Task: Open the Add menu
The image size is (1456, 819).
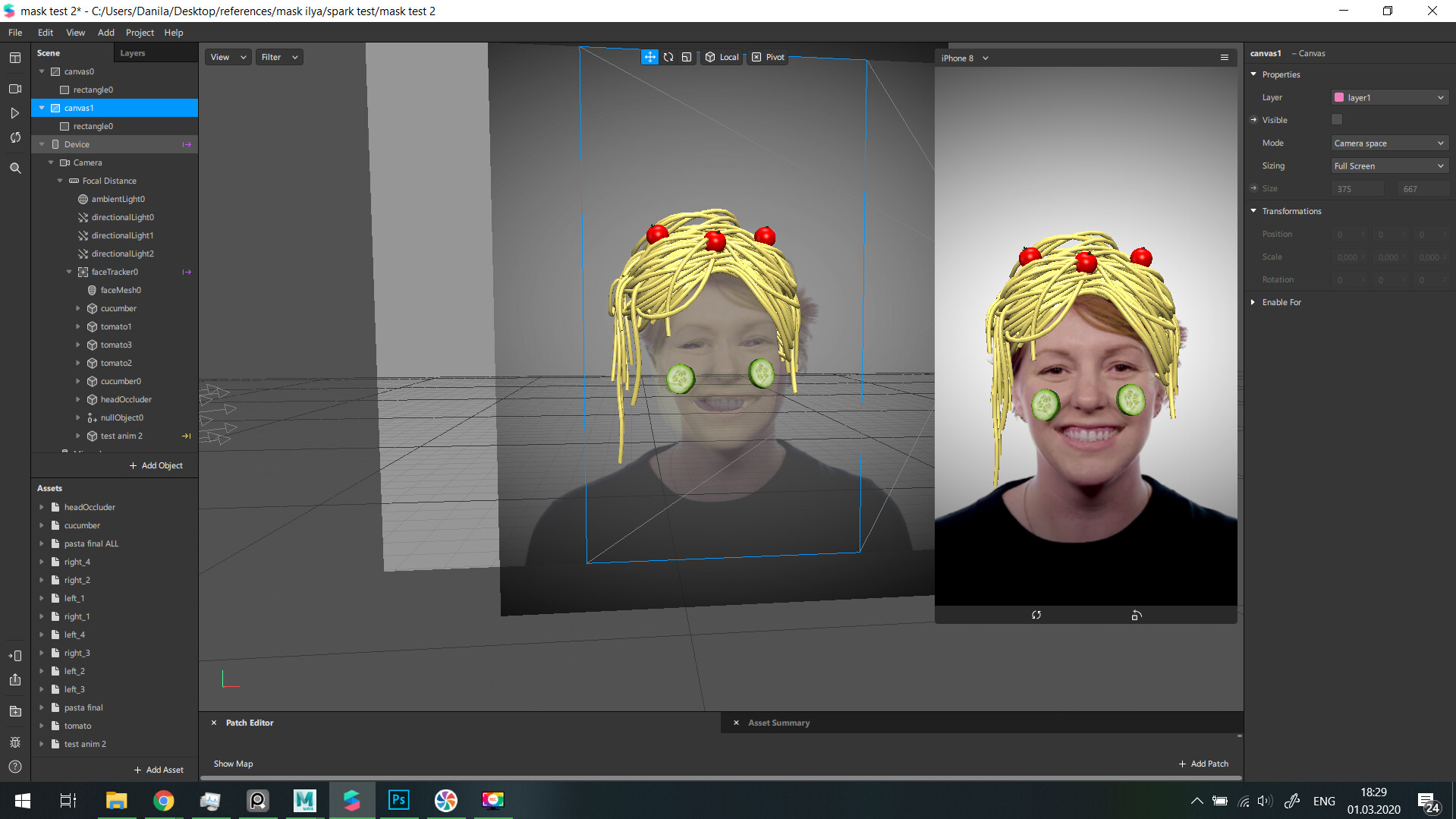Action: tap(106, 33)
